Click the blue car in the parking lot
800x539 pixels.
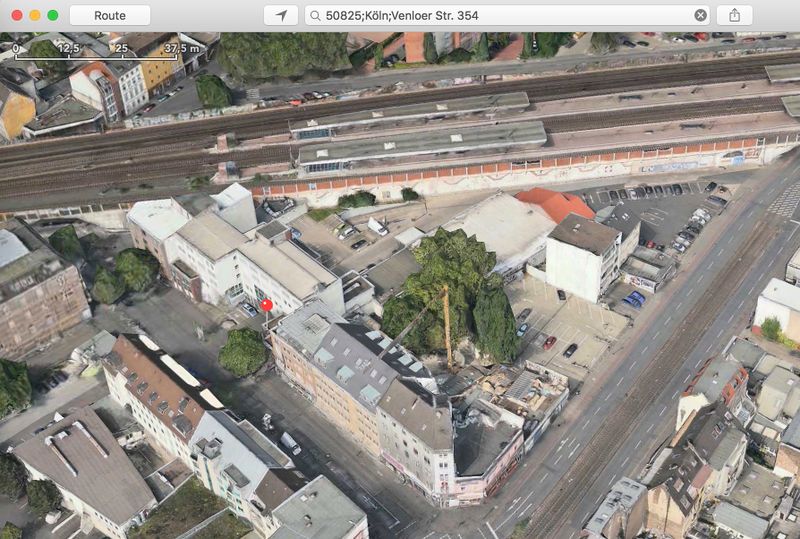[x=634, y=298]
